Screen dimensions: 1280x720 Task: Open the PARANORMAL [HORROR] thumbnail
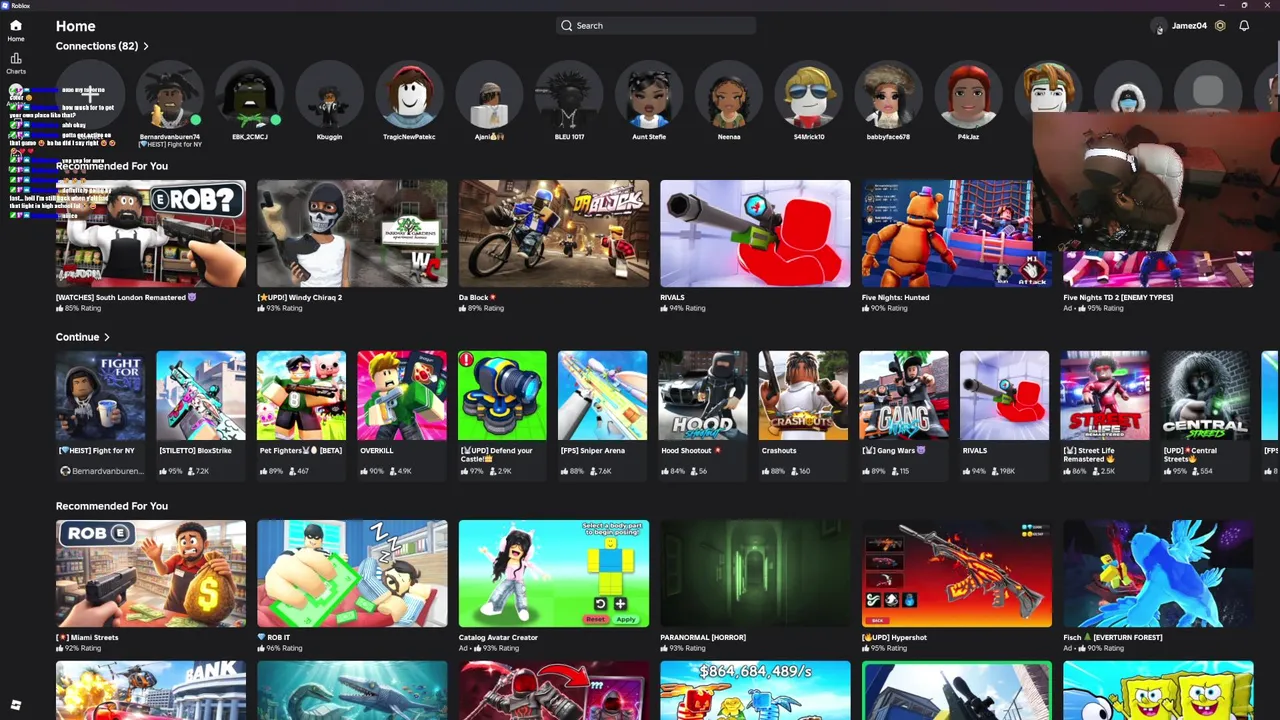pyautogui.click(x=755, y=574)
